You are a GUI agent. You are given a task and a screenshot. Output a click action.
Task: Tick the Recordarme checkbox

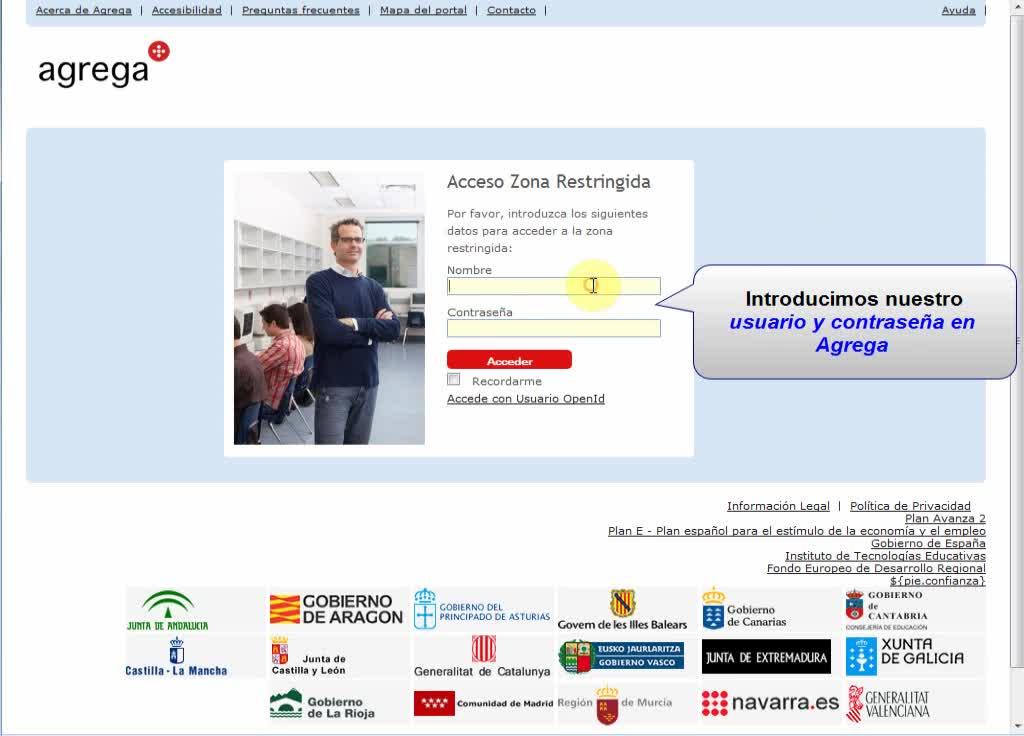click(x=454, y=379)
